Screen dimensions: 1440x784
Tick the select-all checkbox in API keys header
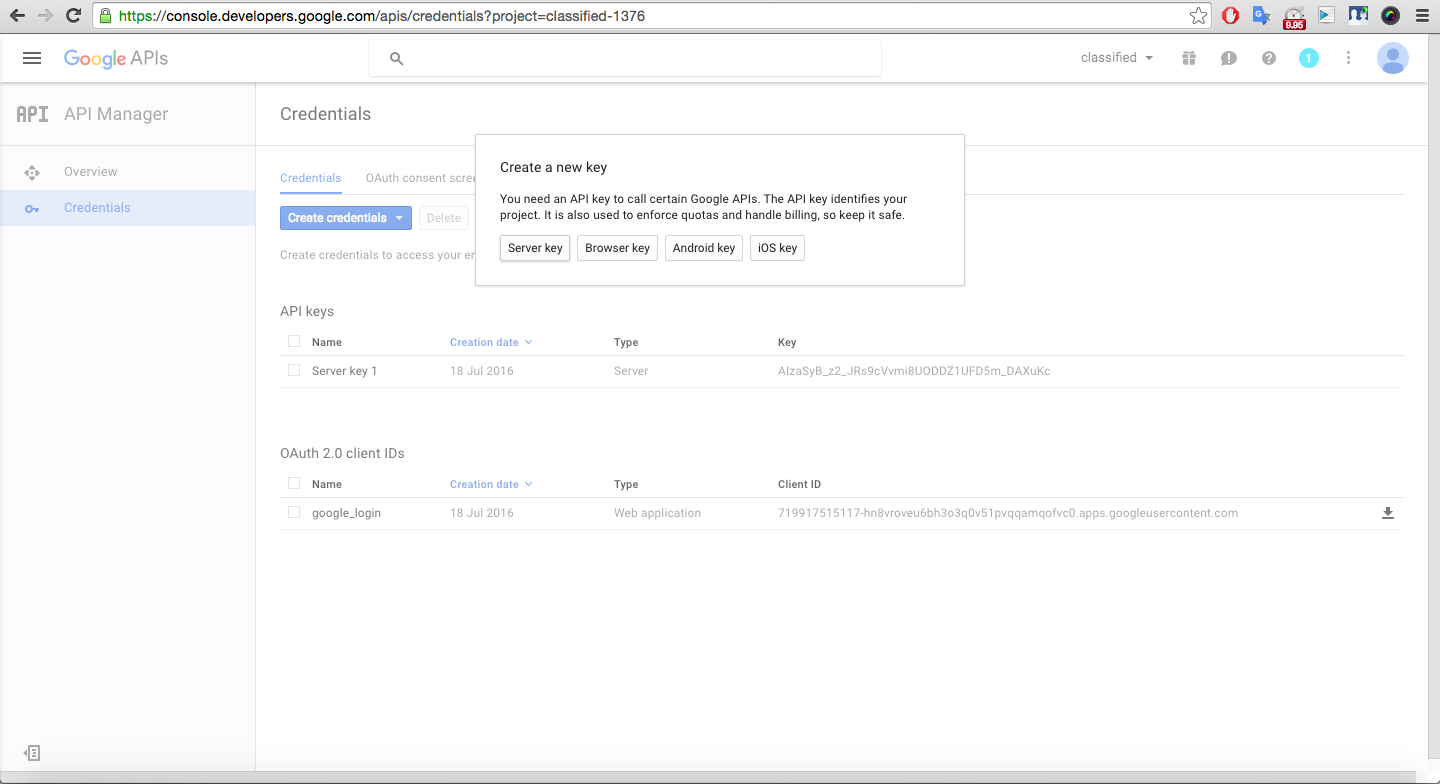(x=294, y=341)
